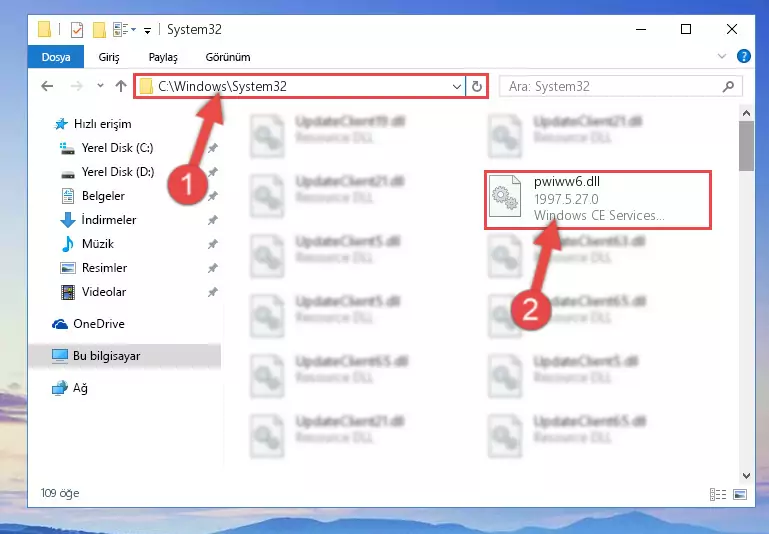Click pin icon next to İndirmeler
Screen dimensions: 769x534
(212, 220)
